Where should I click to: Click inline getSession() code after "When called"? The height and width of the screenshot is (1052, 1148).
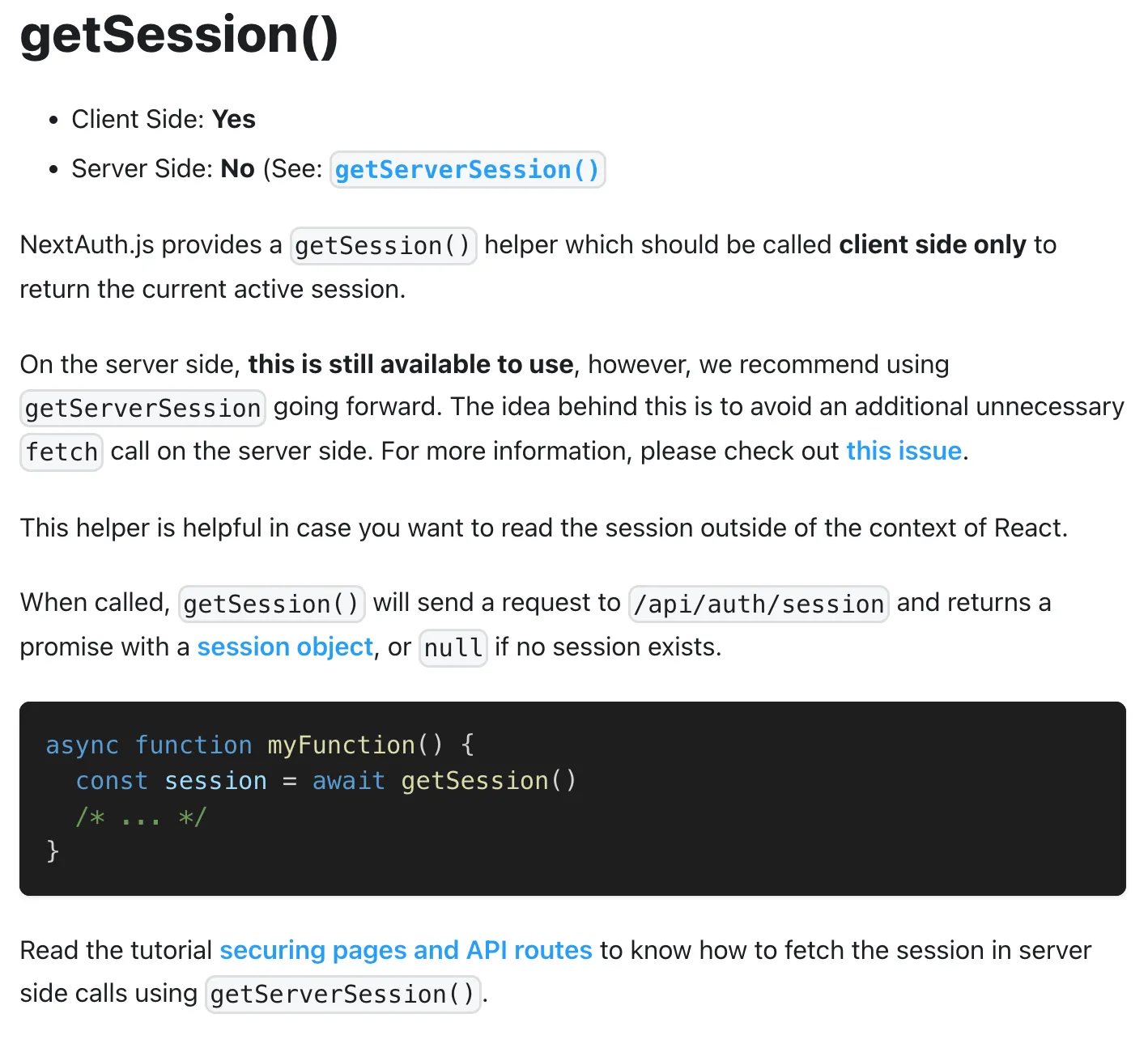271,604
